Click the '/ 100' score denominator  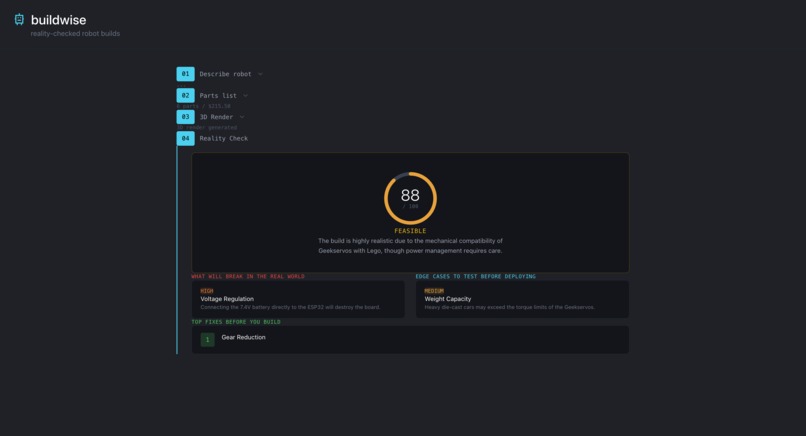point(410,207)
